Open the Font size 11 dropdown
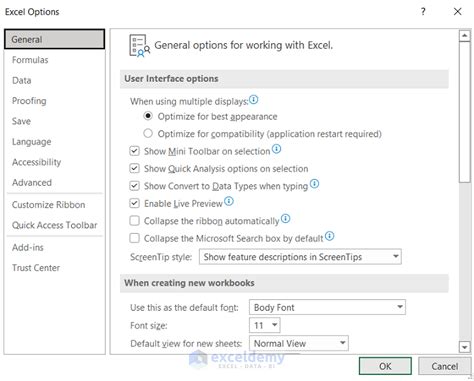474x381 pixels. pyautogui.click(x=265, y=325)
